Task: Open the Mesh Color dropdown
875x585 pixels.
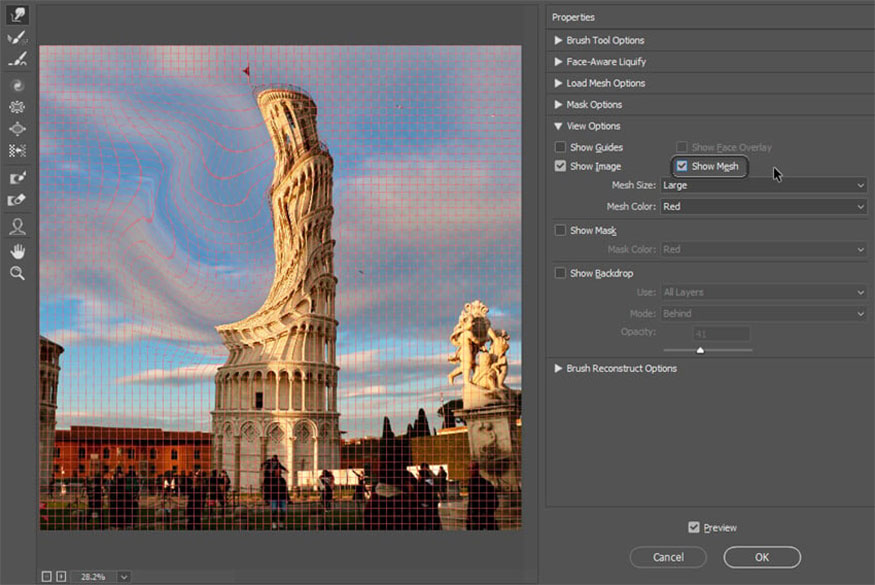Action: pos(763,207)
